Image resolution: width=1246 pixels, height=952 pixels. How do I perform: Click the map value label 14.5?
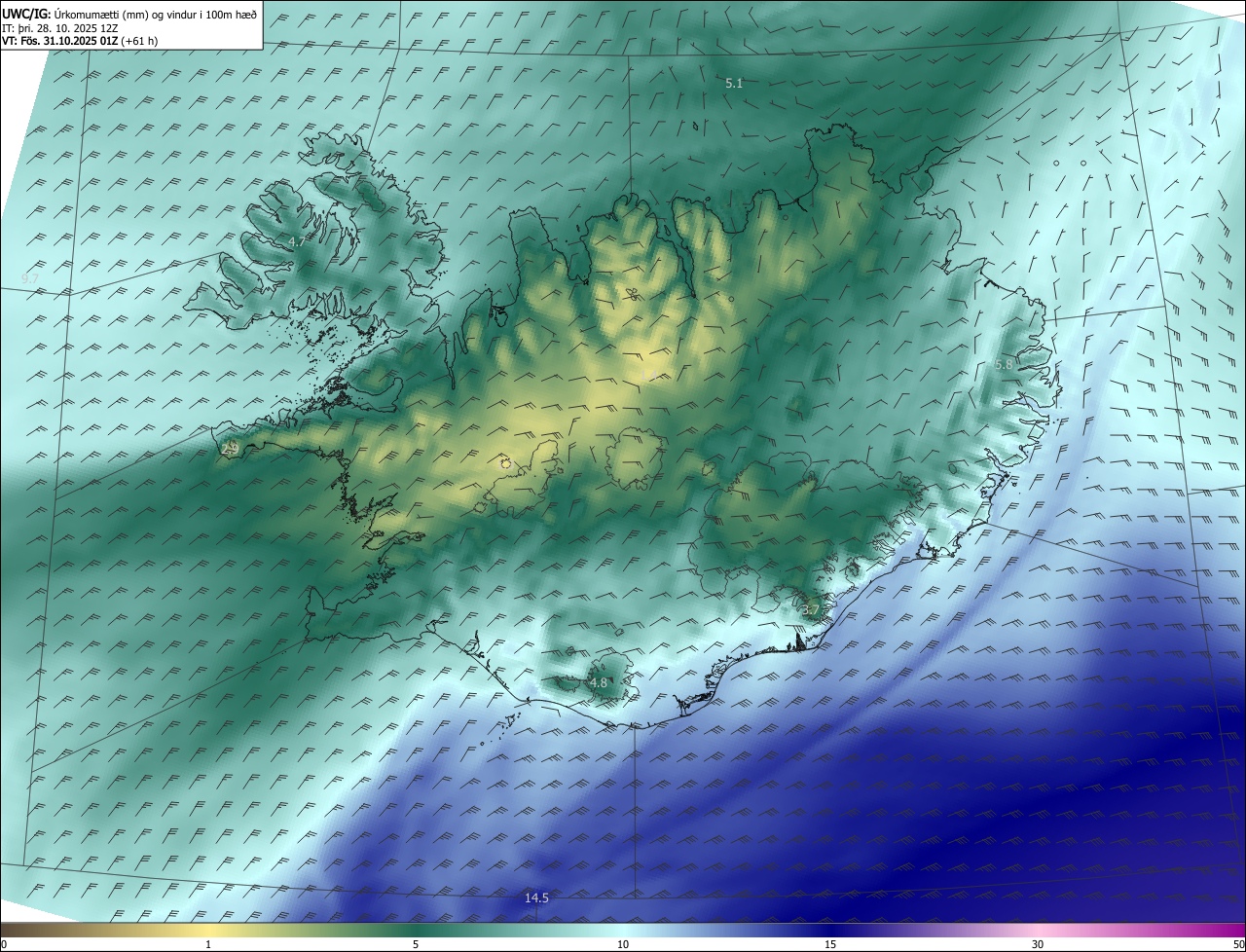[x=536, y=897]
